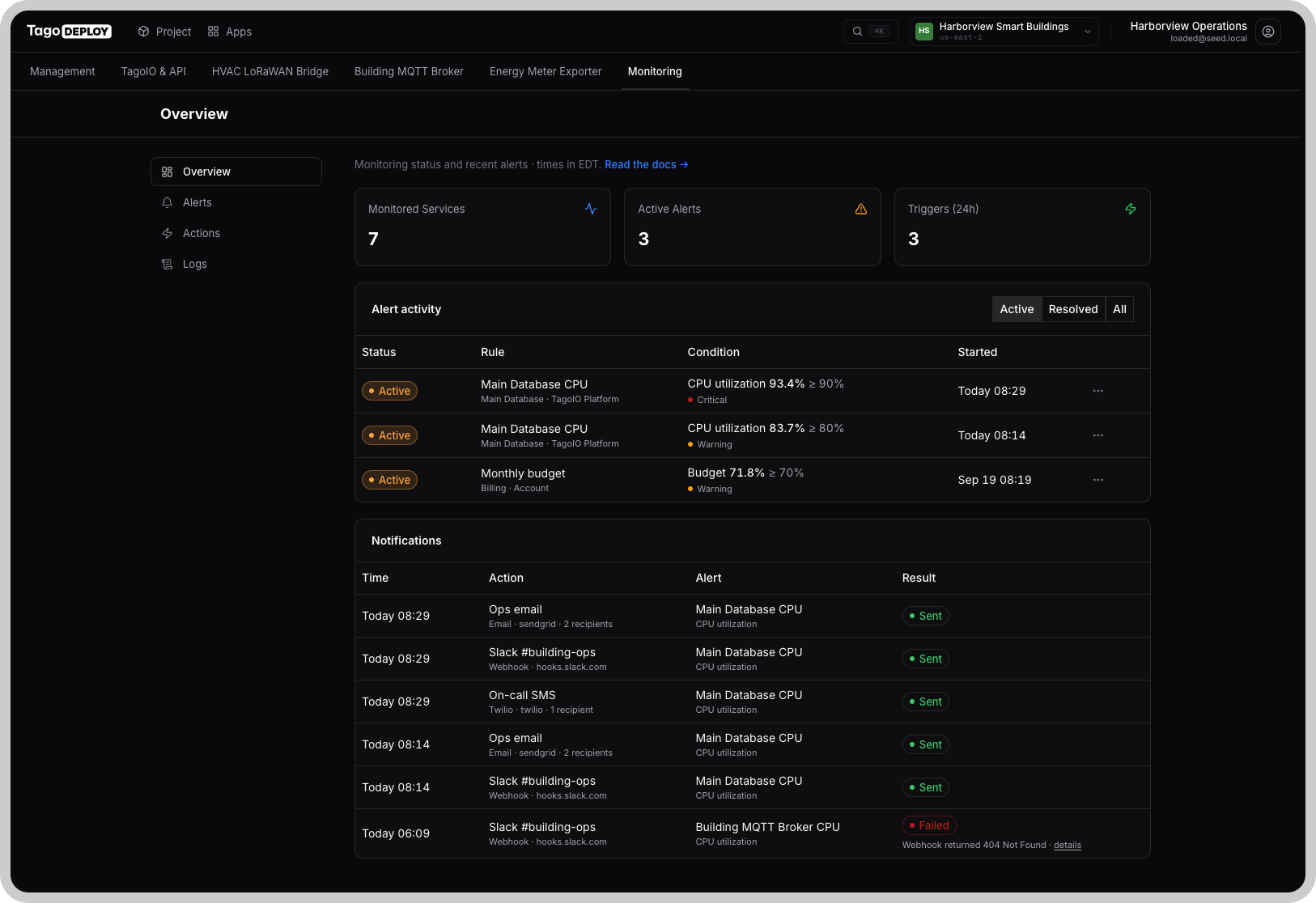Viewport: 1316px width, 903px height.
Task: Open the details link for failed webhook
Action: pos(1068,845)
